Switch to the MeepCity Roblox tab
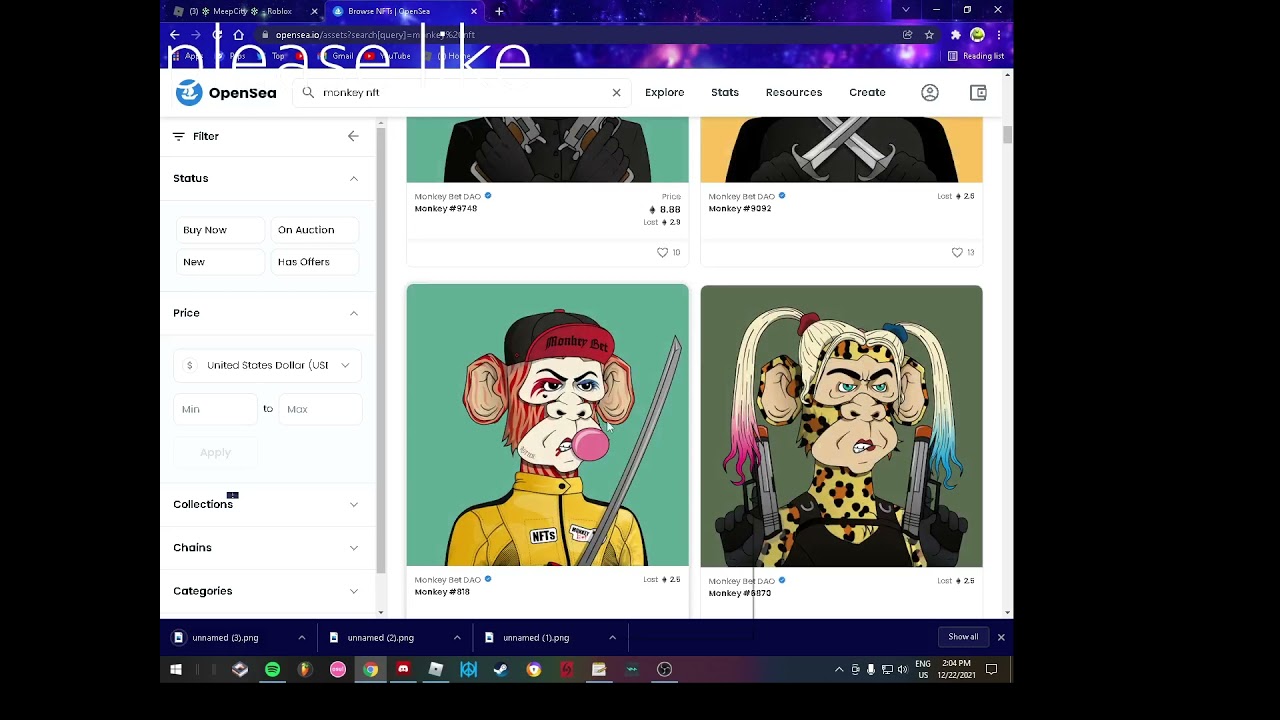 point(245,11)
